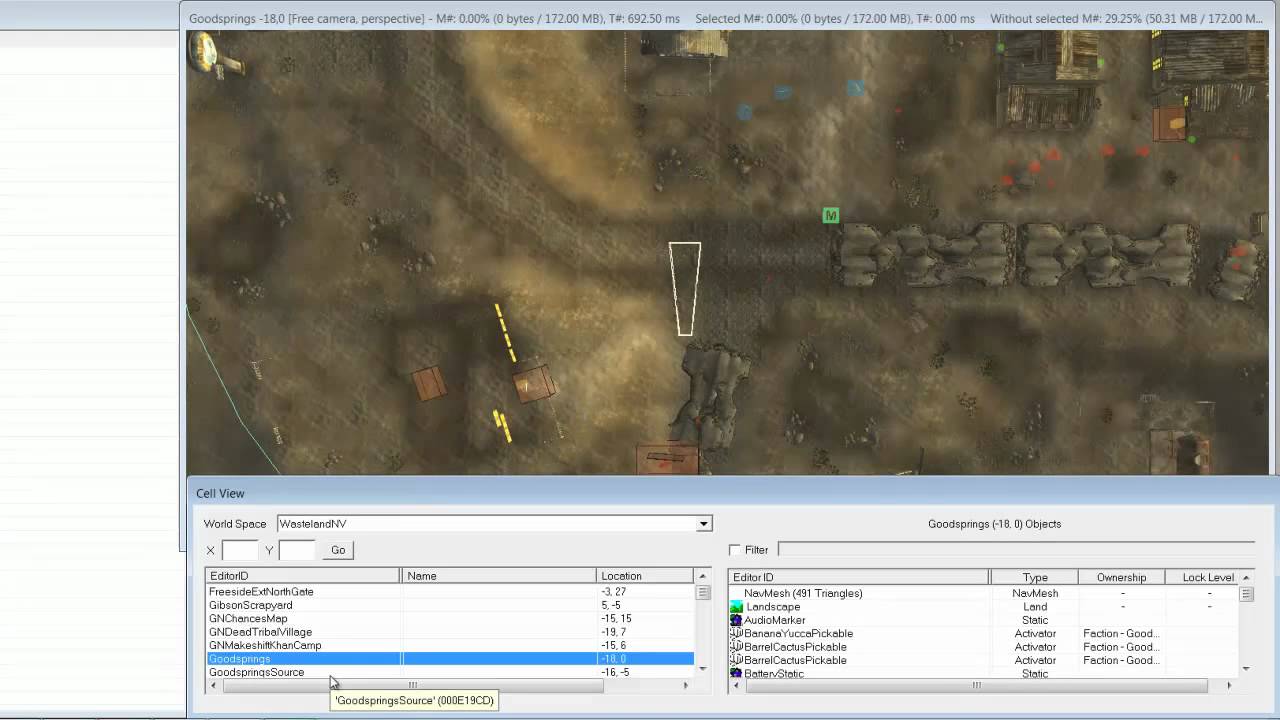Sort objects by Ownership column
The height and width of the screenshot is (720, 1280).
click(x=1121, y=577)
